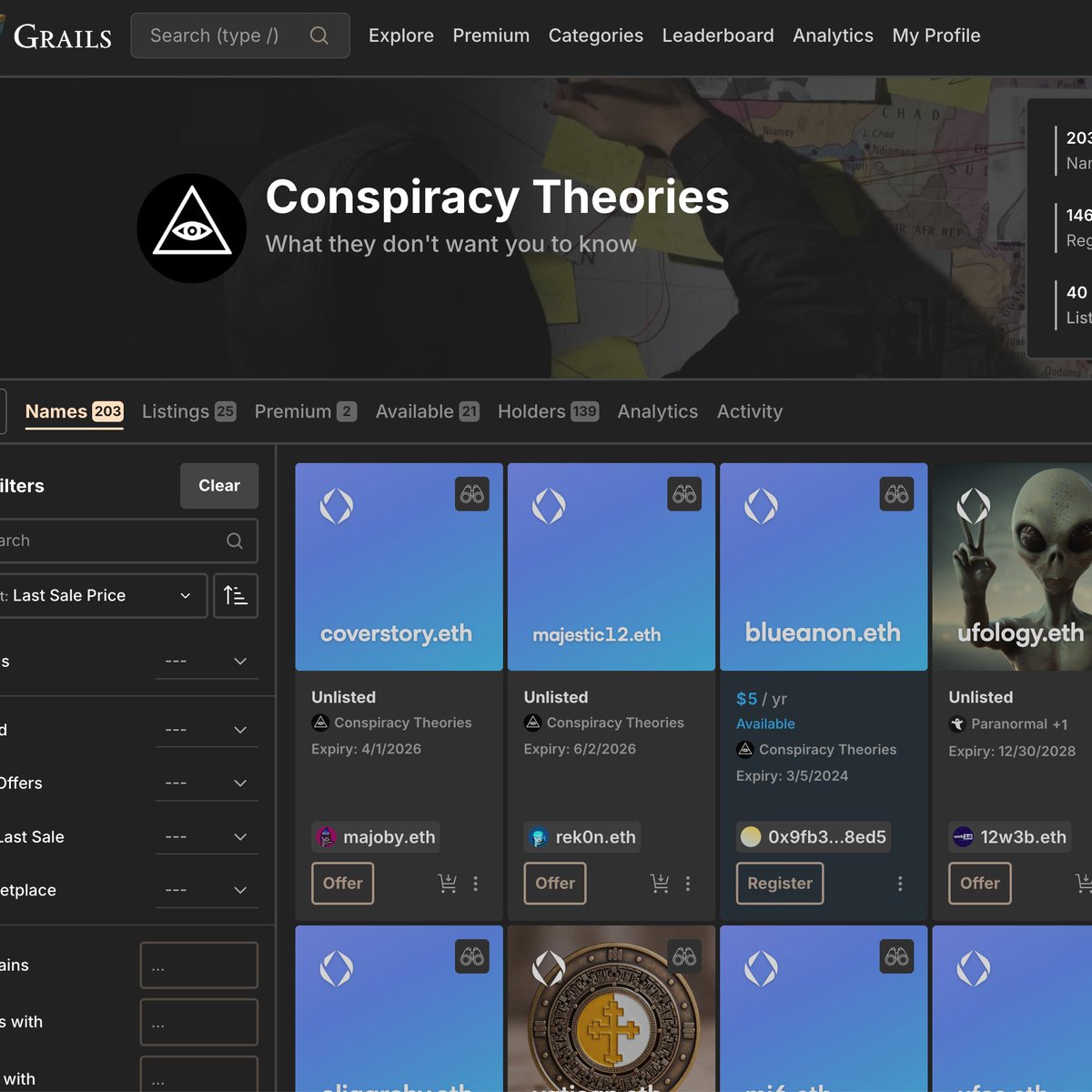Open the category Analytics tab
This screenshot has height=1092, width=1092.
(658, 411)
